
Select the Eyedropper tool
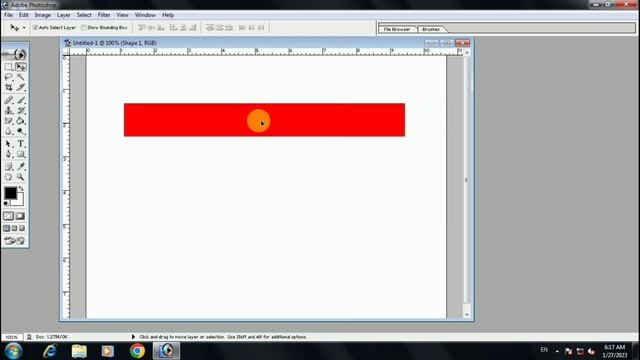click(x=21, y=167)
